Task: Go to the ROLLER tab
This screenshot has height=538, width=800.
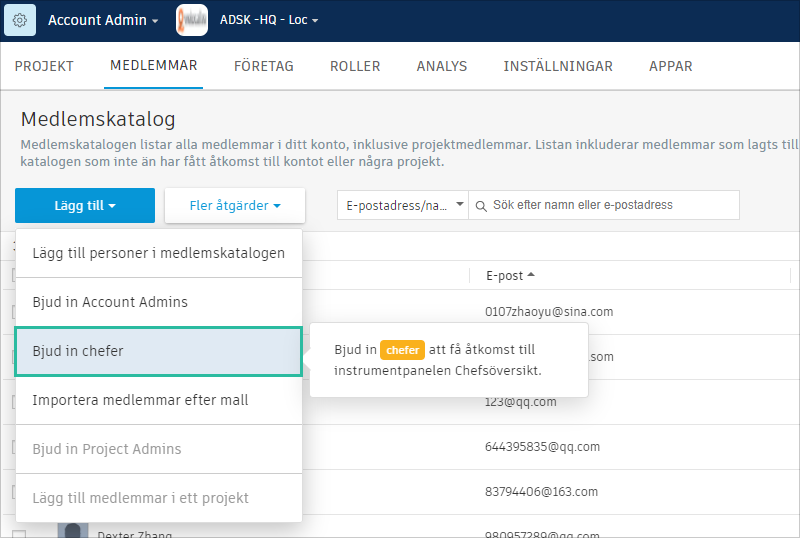Action: click(355, 66)
